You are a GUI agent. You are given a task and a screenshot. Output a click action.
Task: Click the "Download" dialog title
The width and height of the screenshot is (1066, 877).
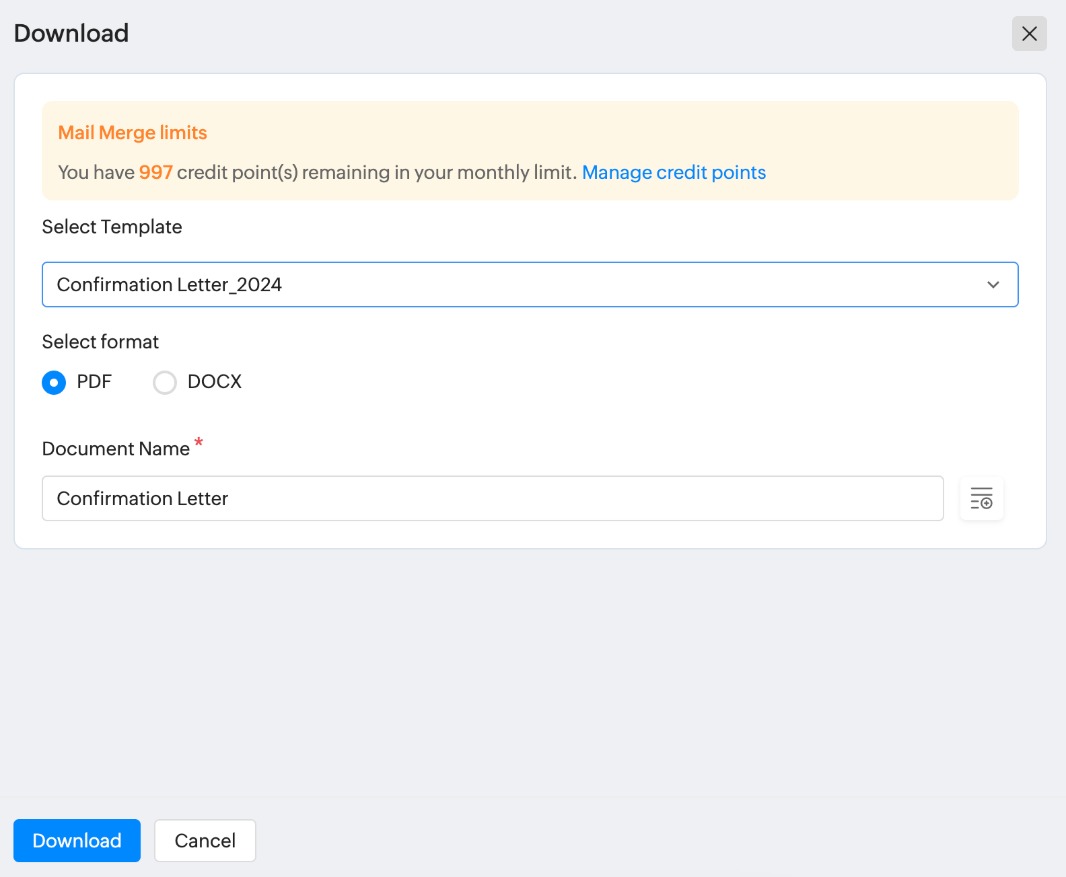tap(71, 33)
